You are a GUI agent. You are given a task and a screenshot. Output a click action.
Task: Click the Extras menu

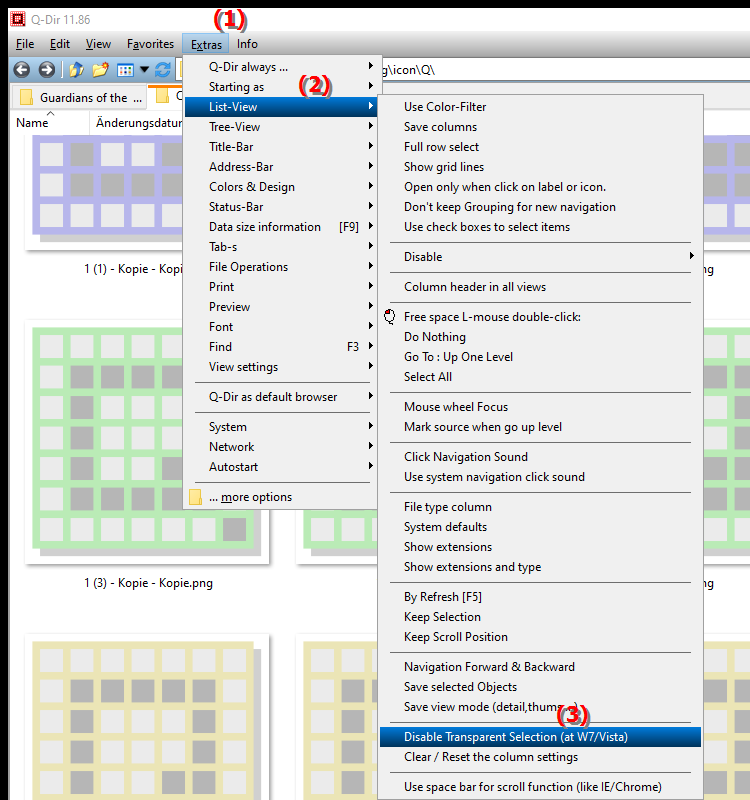(206, 44)
